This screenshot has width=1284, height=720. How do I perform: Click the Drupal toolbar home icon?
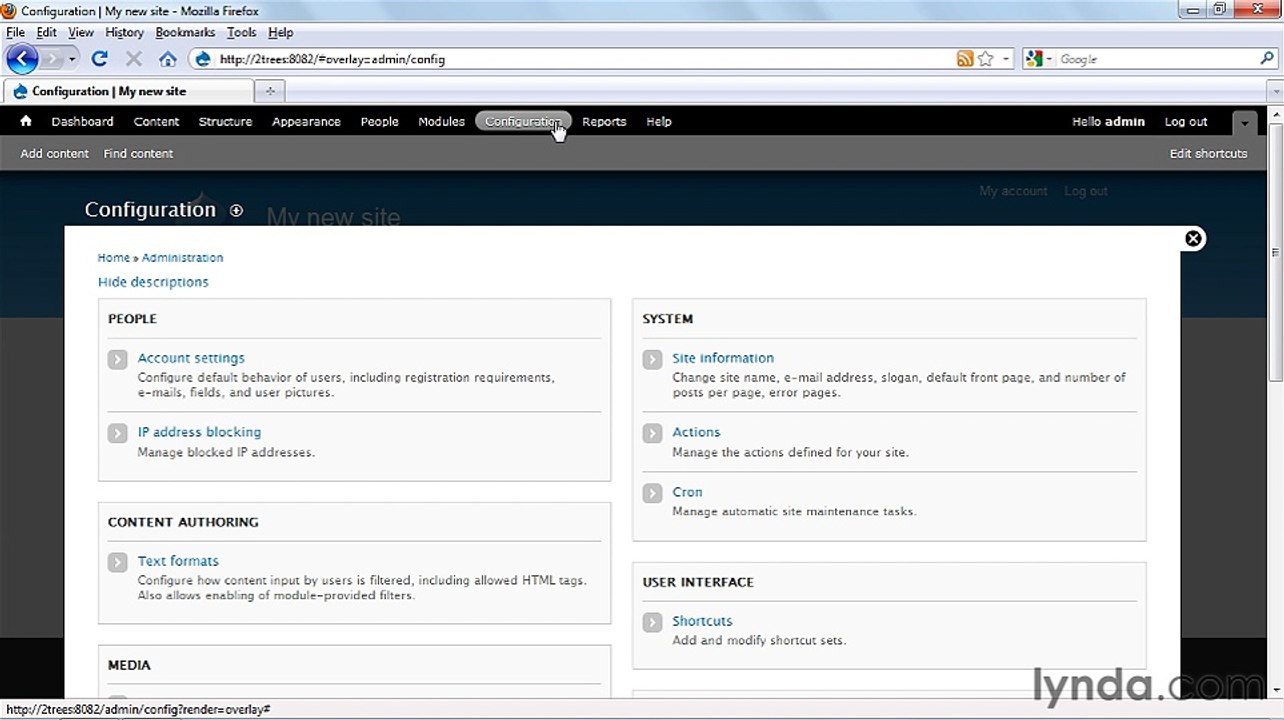[26, 121]
